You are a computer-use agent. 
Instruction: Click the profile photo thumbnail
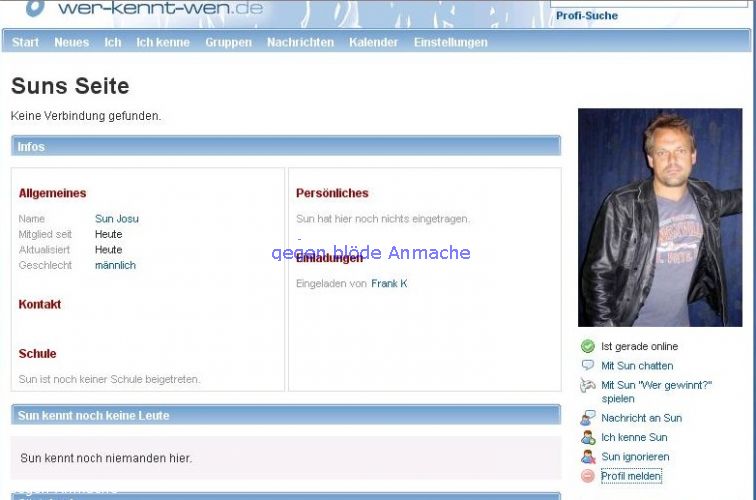click(660, 217)
